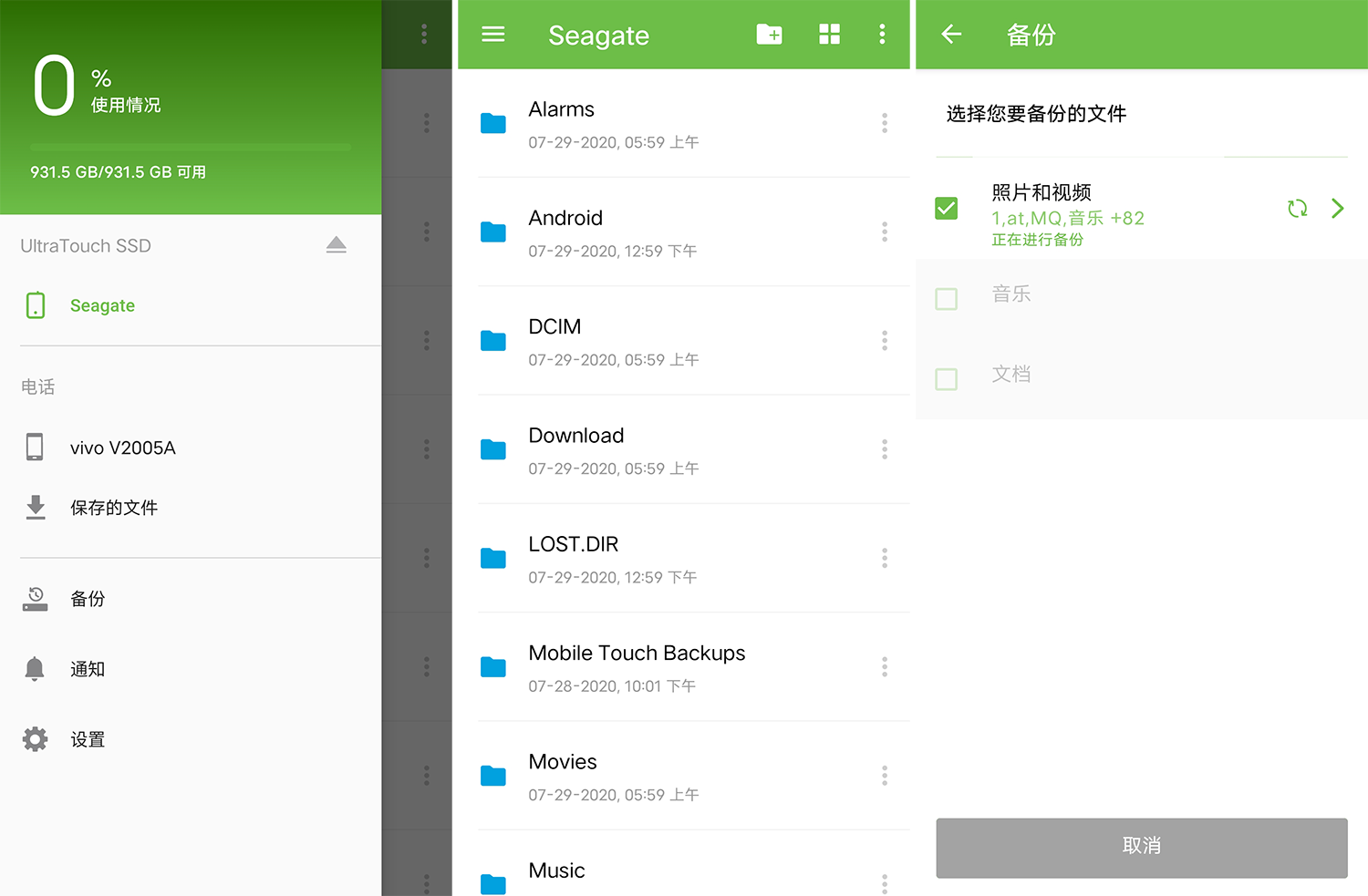Click the 备份 backup icon in drawer

(x=36, y=599)
